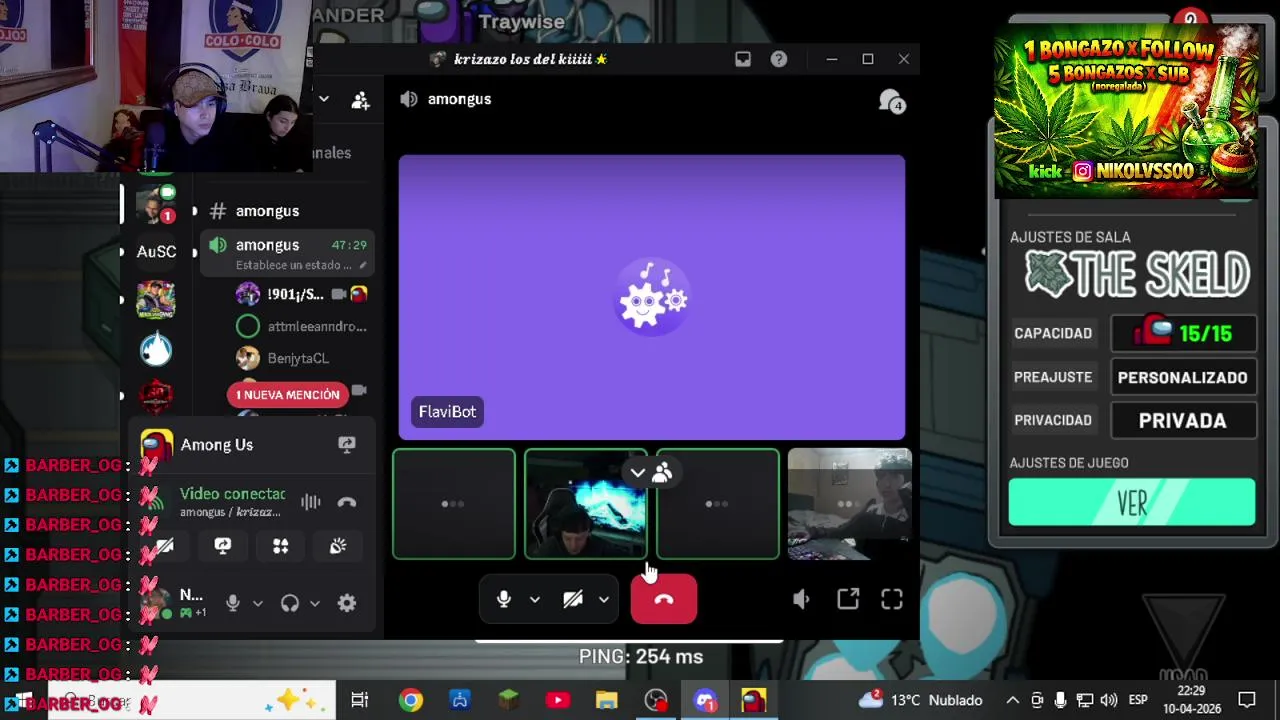Disconnect from voice in sidebar panel
Viewport: 1280px width, 720px height.
[347, 502]
